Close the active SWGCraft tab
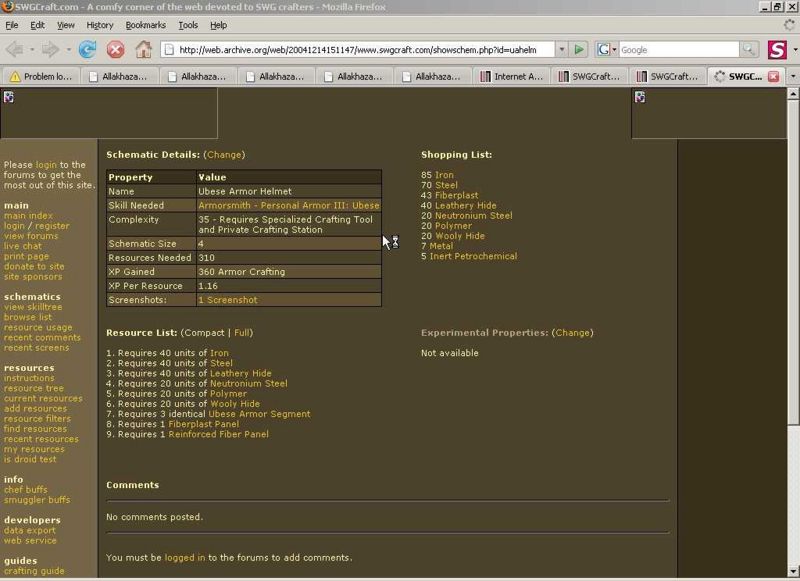800x581 pixels. click(x=772, y=76)
